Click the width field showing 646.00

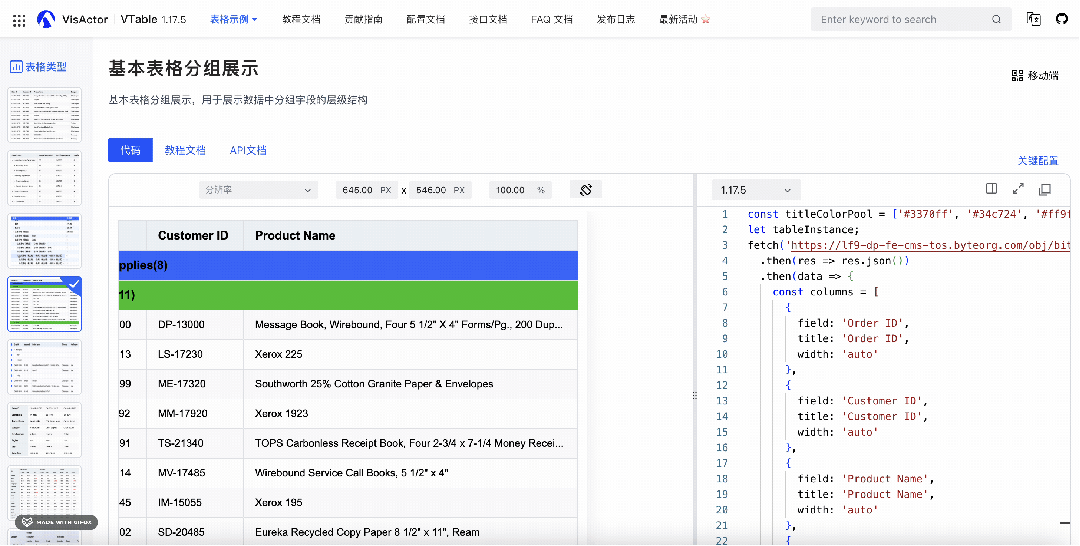[367, 190]
